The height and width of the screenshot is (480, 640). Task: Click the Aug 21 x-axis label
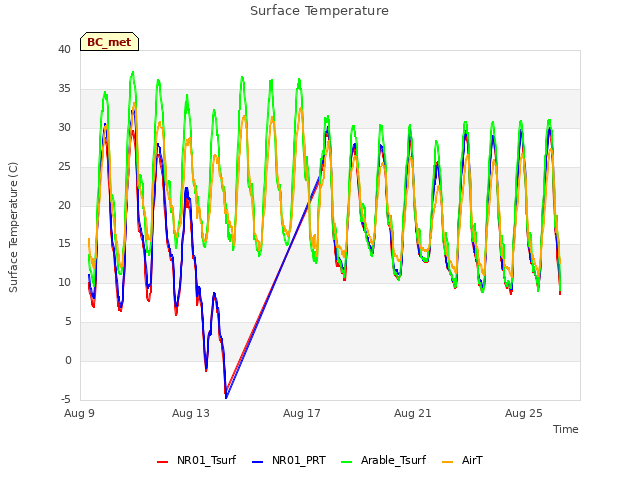click(x=413, y=413)
